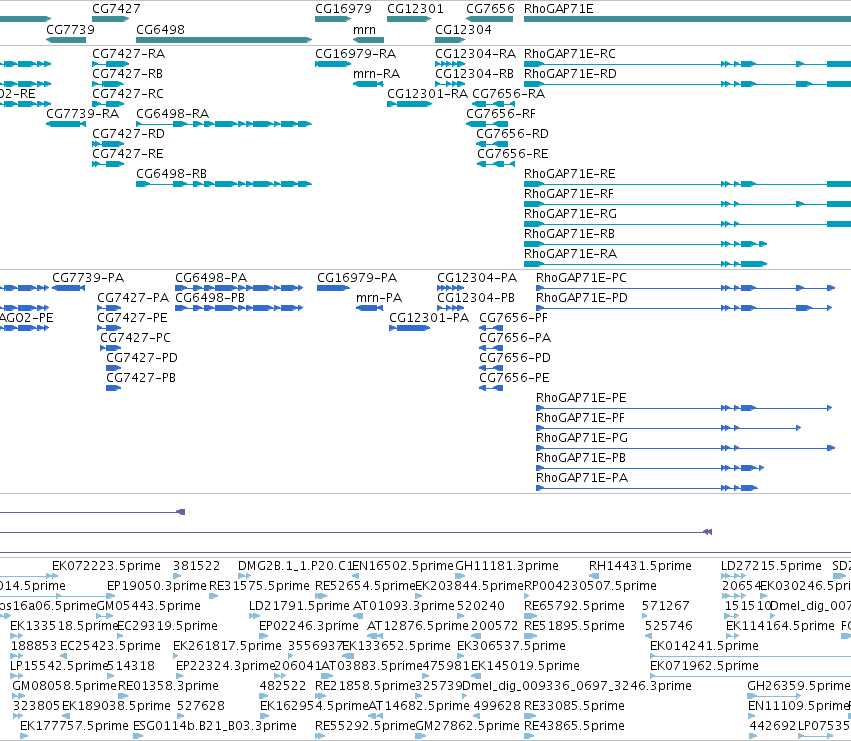This screenshot has width=851, height=741.
Task: Open protein RhoGAP71E-PC
Action: (581, 278)
